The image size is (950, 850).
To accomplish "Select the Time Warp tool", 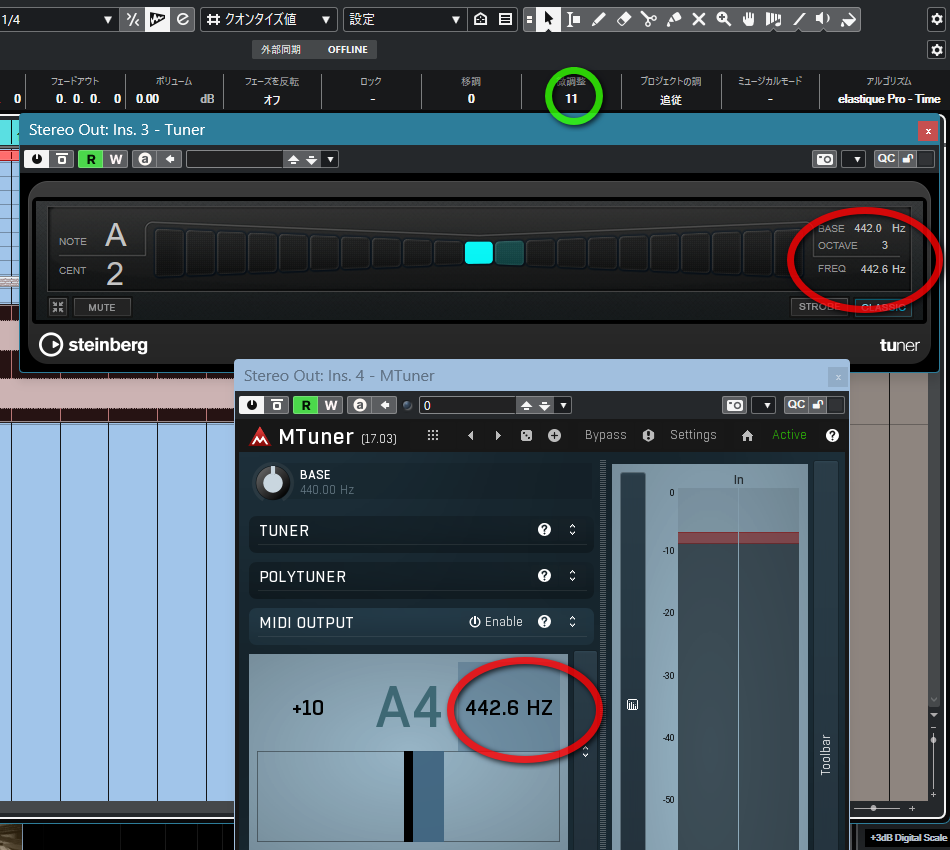I will click(x=773, y=19).
